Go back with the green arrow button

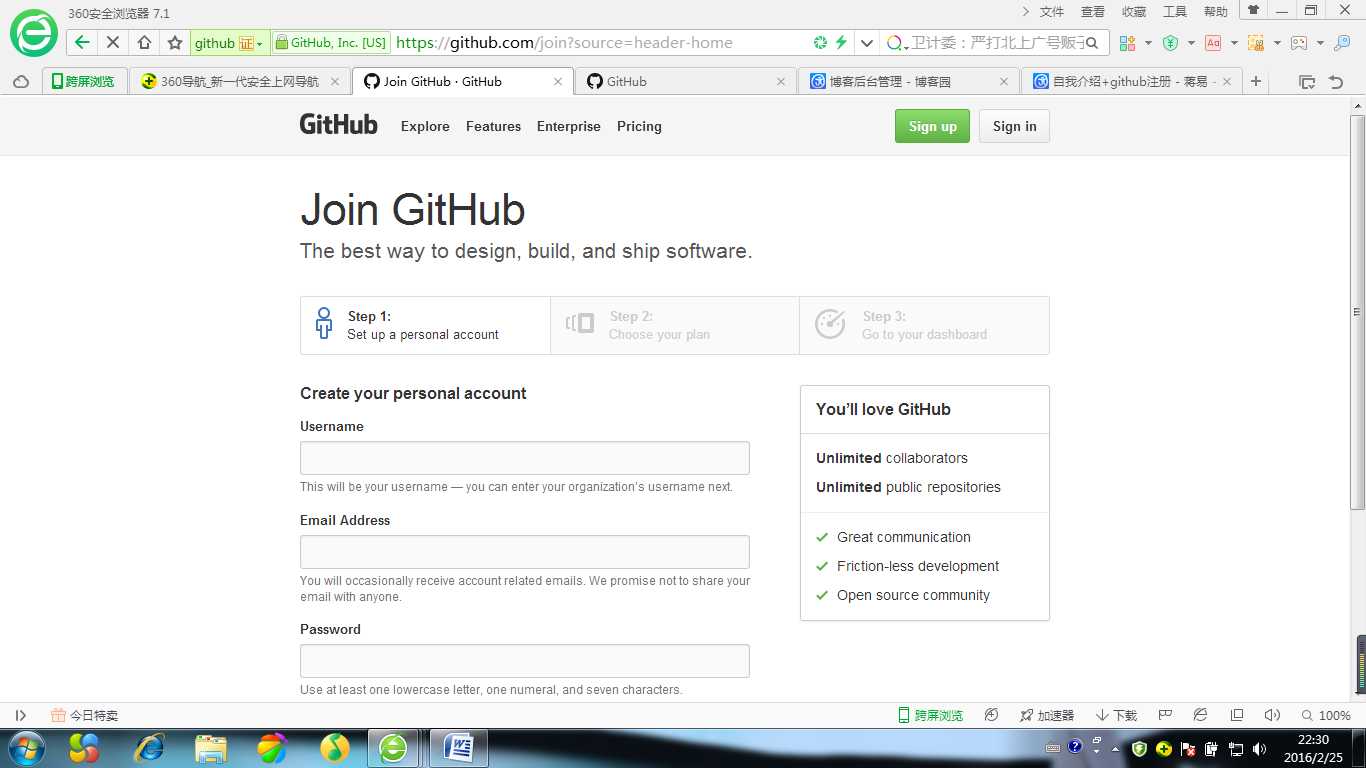(82, 43)
